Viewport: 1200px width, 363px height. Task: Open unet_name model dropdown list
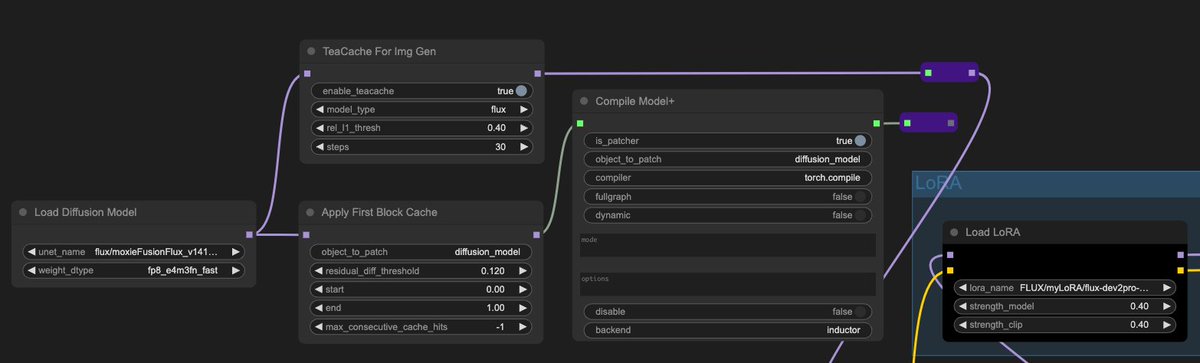click(x=134, y=252)
